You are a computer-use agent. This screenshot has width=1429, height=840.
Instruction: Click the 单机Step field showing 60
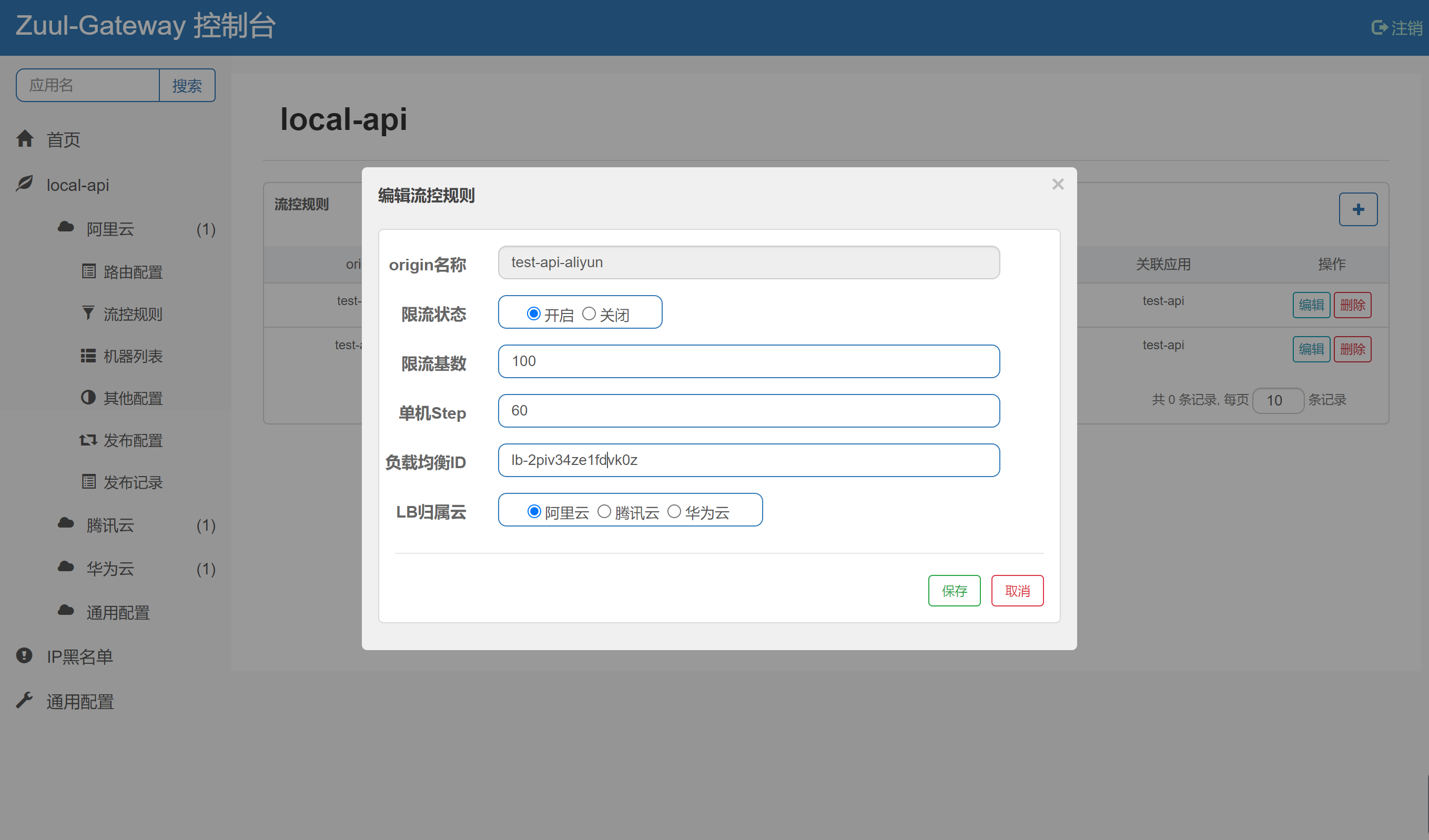(748, 410)
